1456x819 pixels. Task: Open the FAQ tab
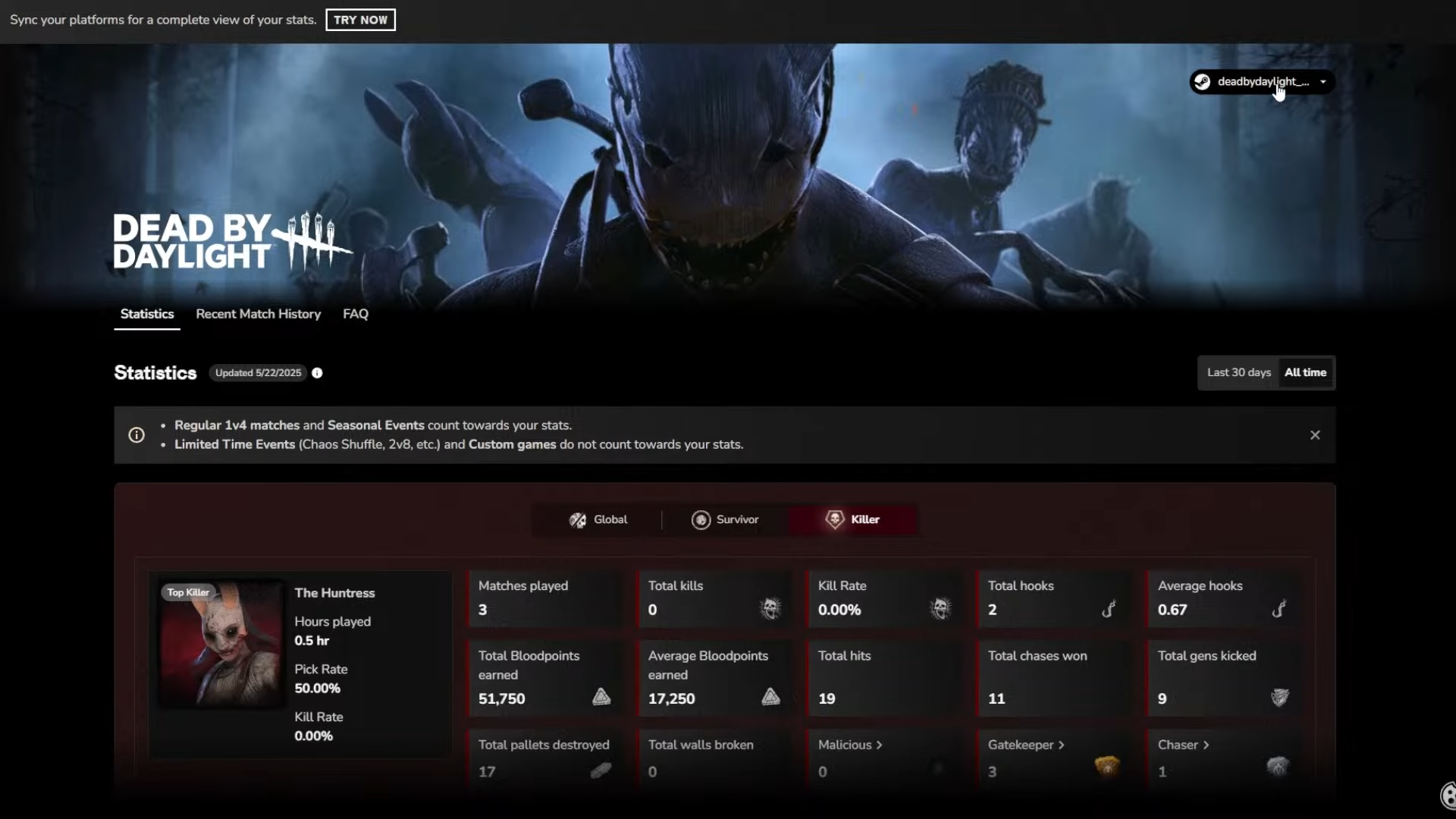[355, 314]
